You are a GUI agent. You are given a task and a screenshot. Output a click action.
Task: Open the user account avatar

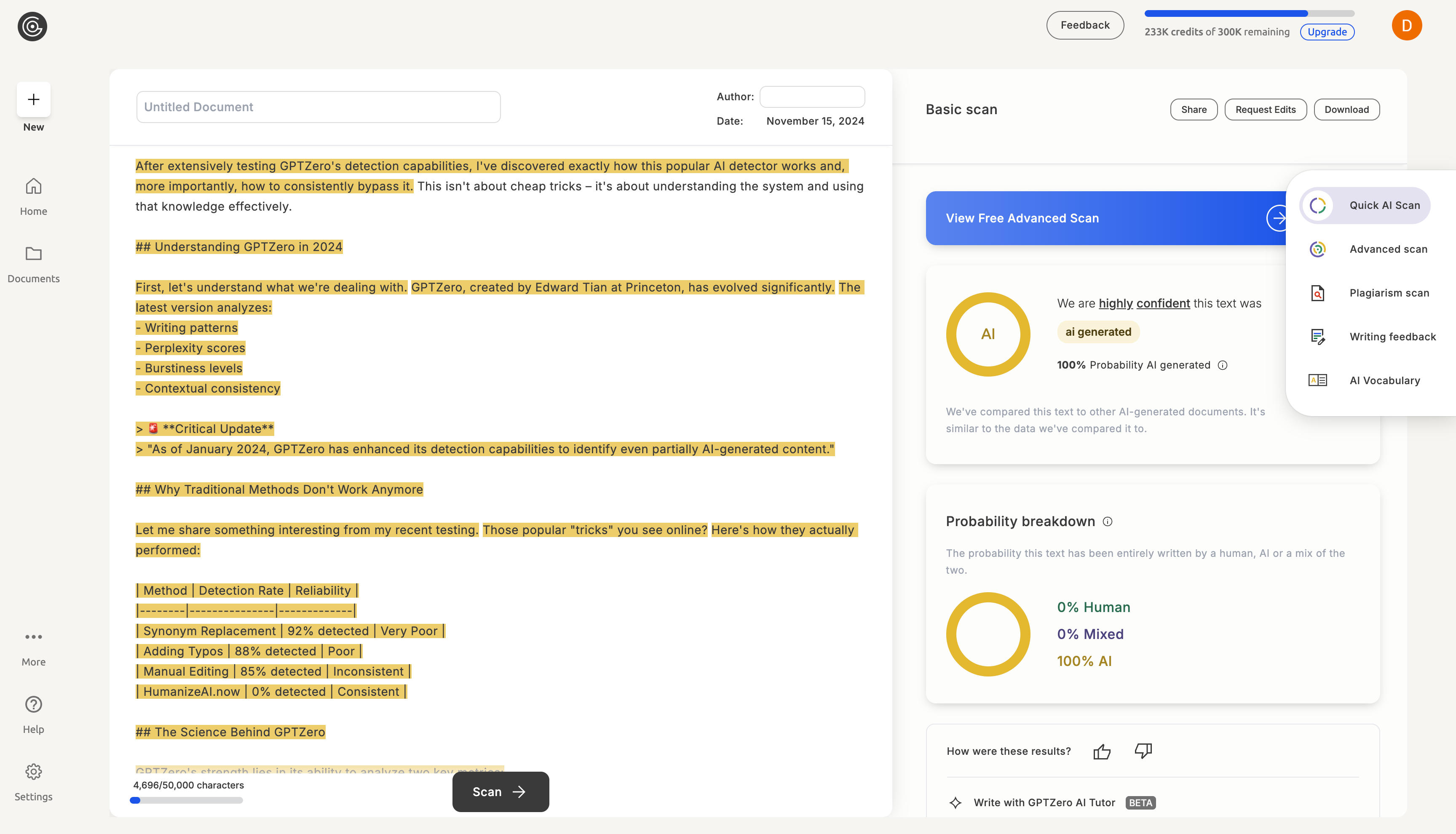pyautogui.click(x=1406, y=25)
